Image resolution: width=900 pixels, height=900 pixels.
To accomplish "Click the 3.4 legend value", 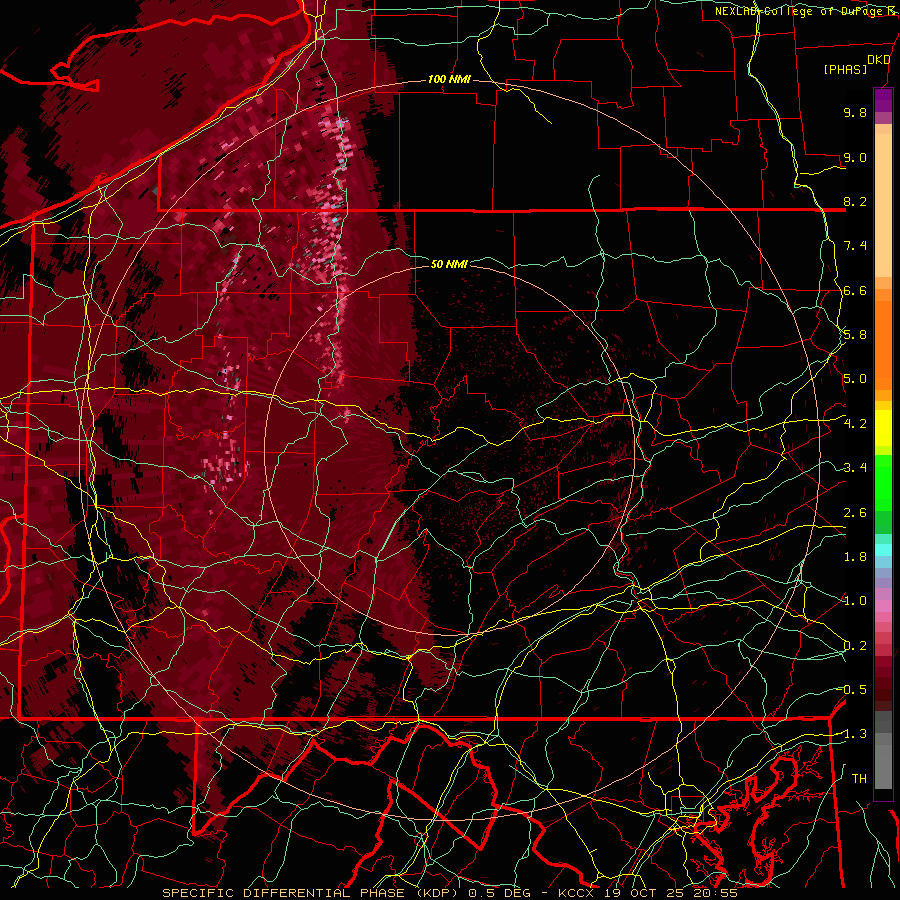I will [855, 468].
